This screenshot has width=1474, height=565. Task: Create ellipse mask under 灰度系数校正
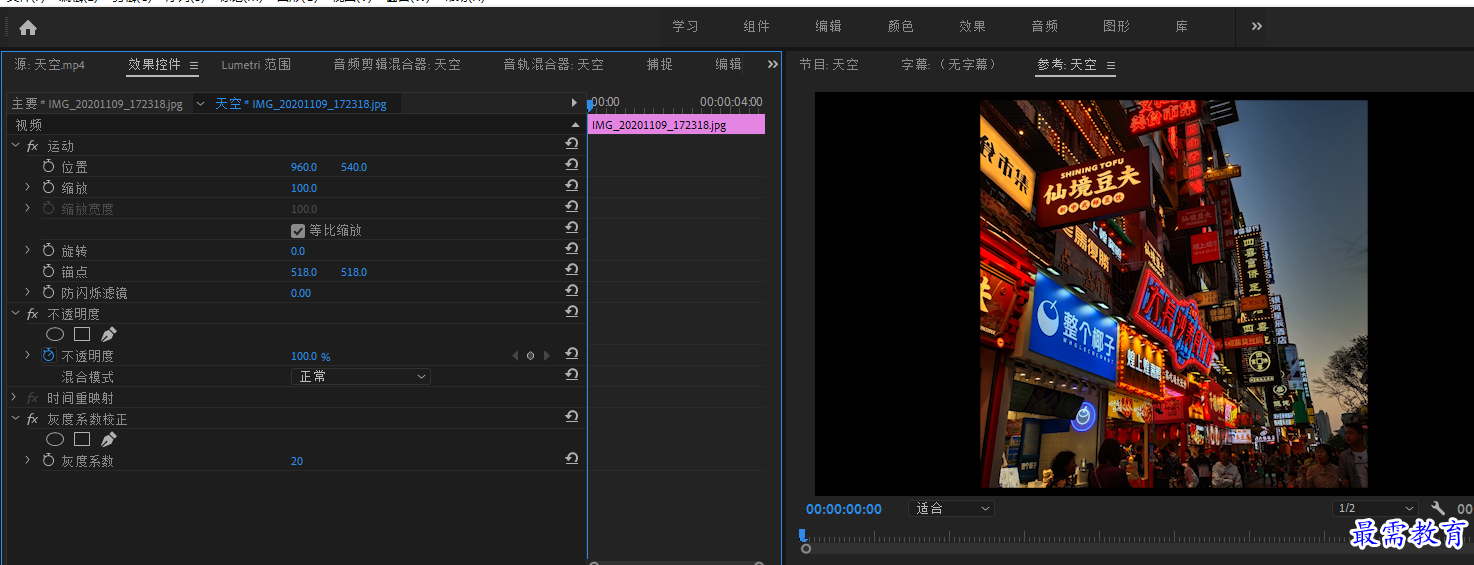(x=55, y=439)
